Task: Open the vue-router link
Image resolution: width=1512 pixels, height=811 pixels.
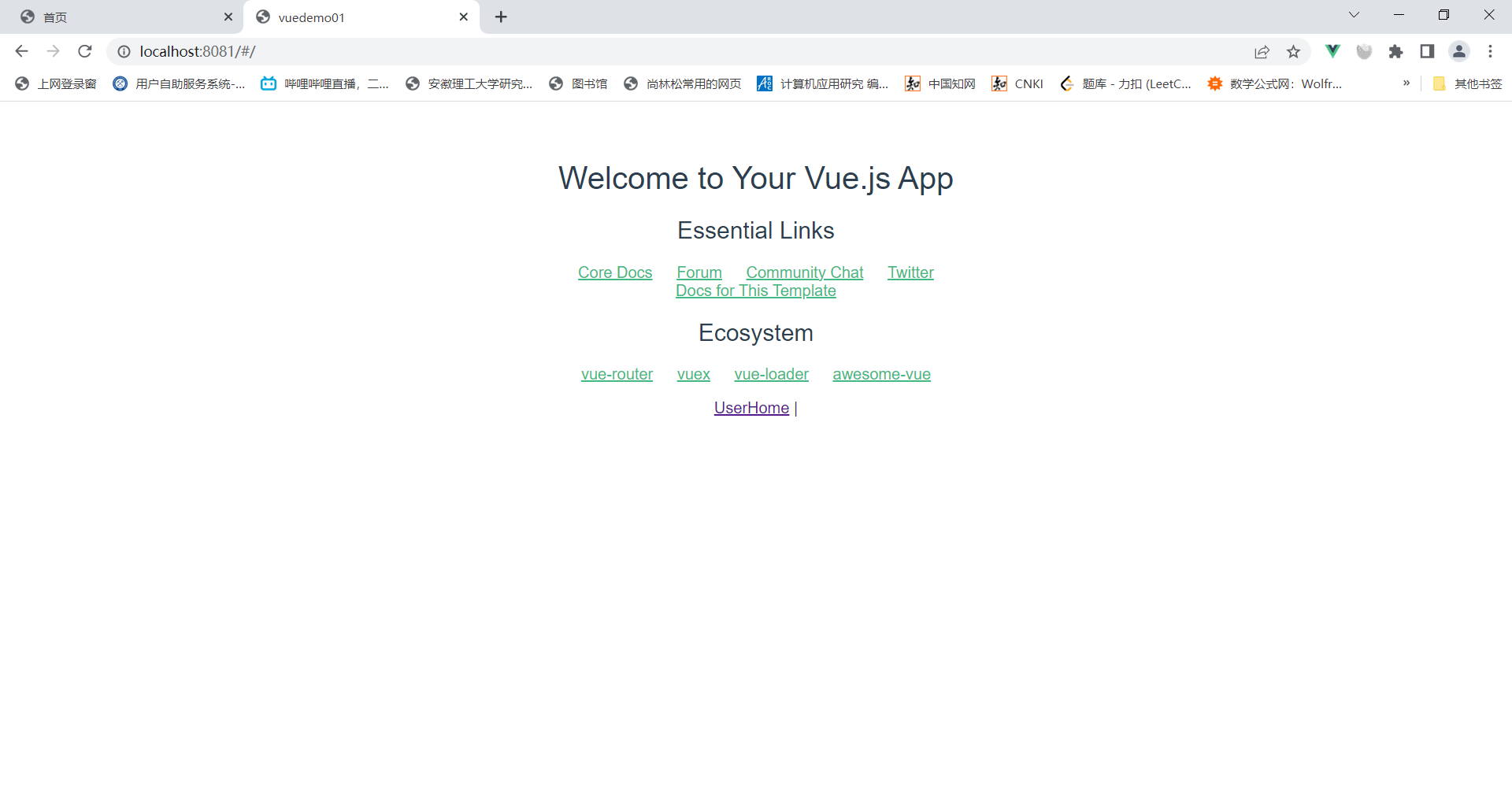Action: click(617, 374)
